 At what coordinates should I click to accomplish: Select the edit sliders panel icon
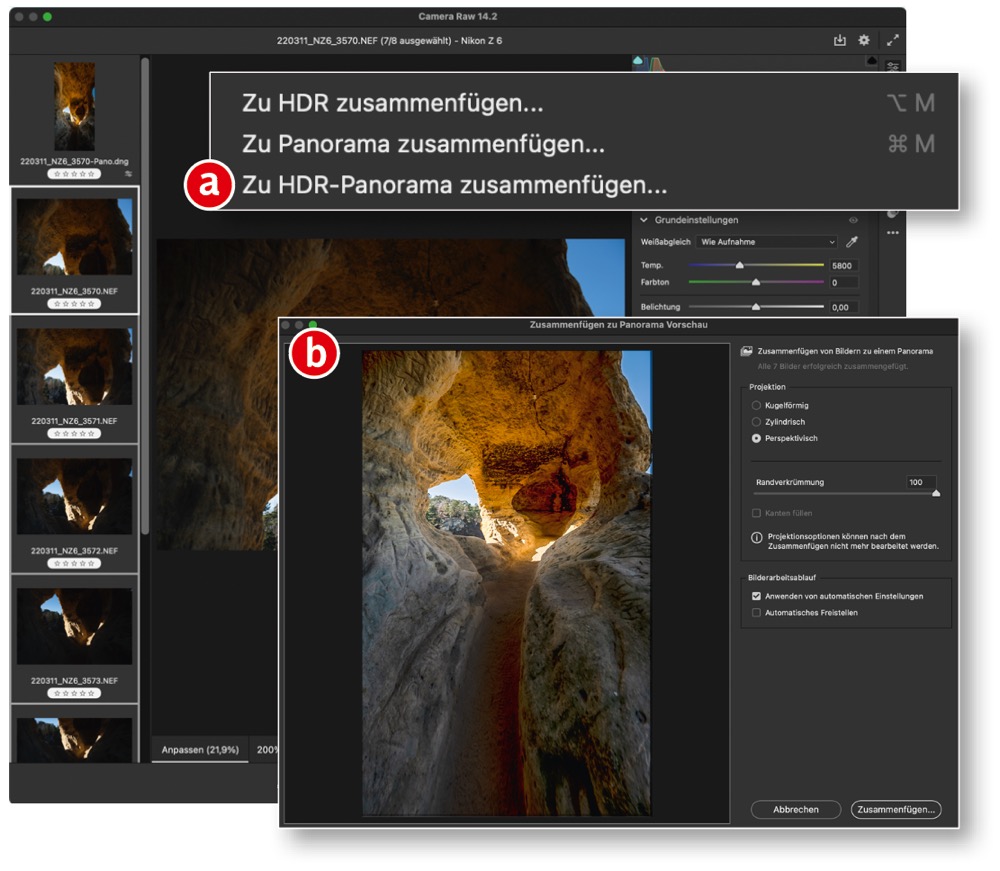click(x=892, y=66)
